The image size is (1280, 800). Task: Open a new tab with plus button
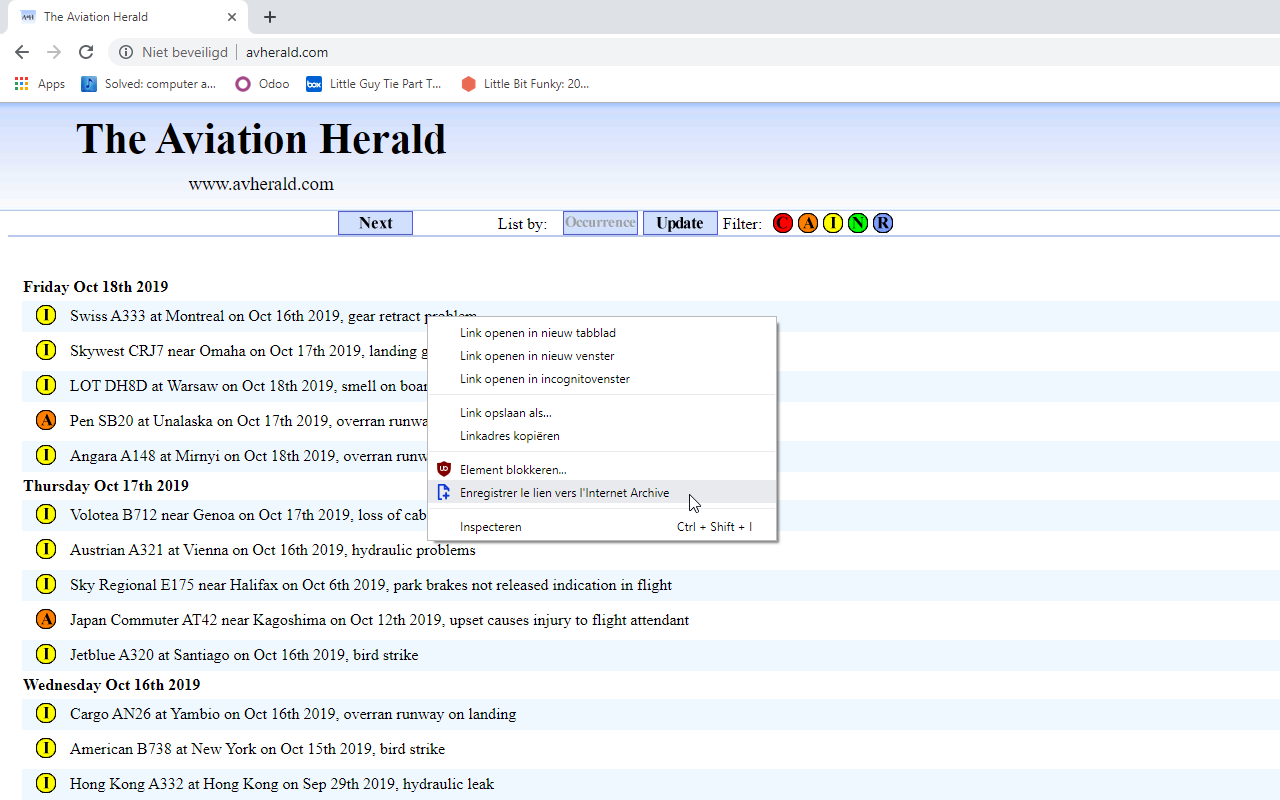(270, 17)
